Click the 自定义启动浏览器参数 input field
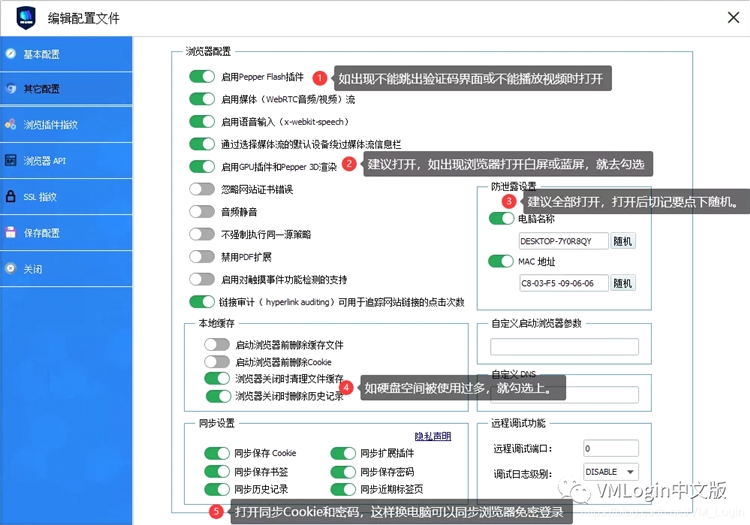This screenshot has height=525, width=750. click(x=564, y=347)
